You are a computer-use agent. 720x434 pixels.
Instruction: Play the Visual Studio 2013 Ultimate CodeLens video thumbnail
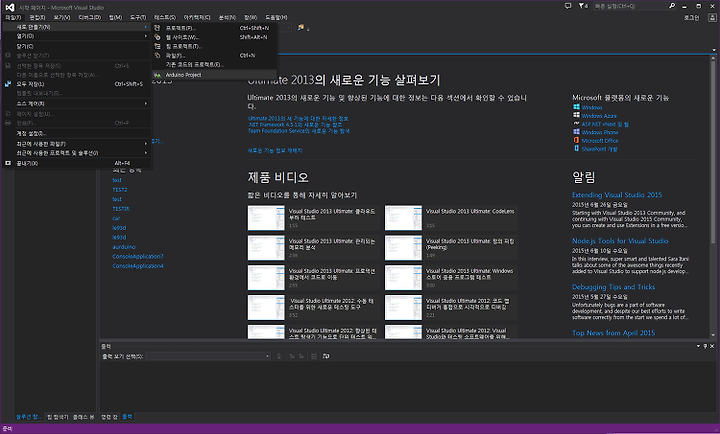(403, 218)
